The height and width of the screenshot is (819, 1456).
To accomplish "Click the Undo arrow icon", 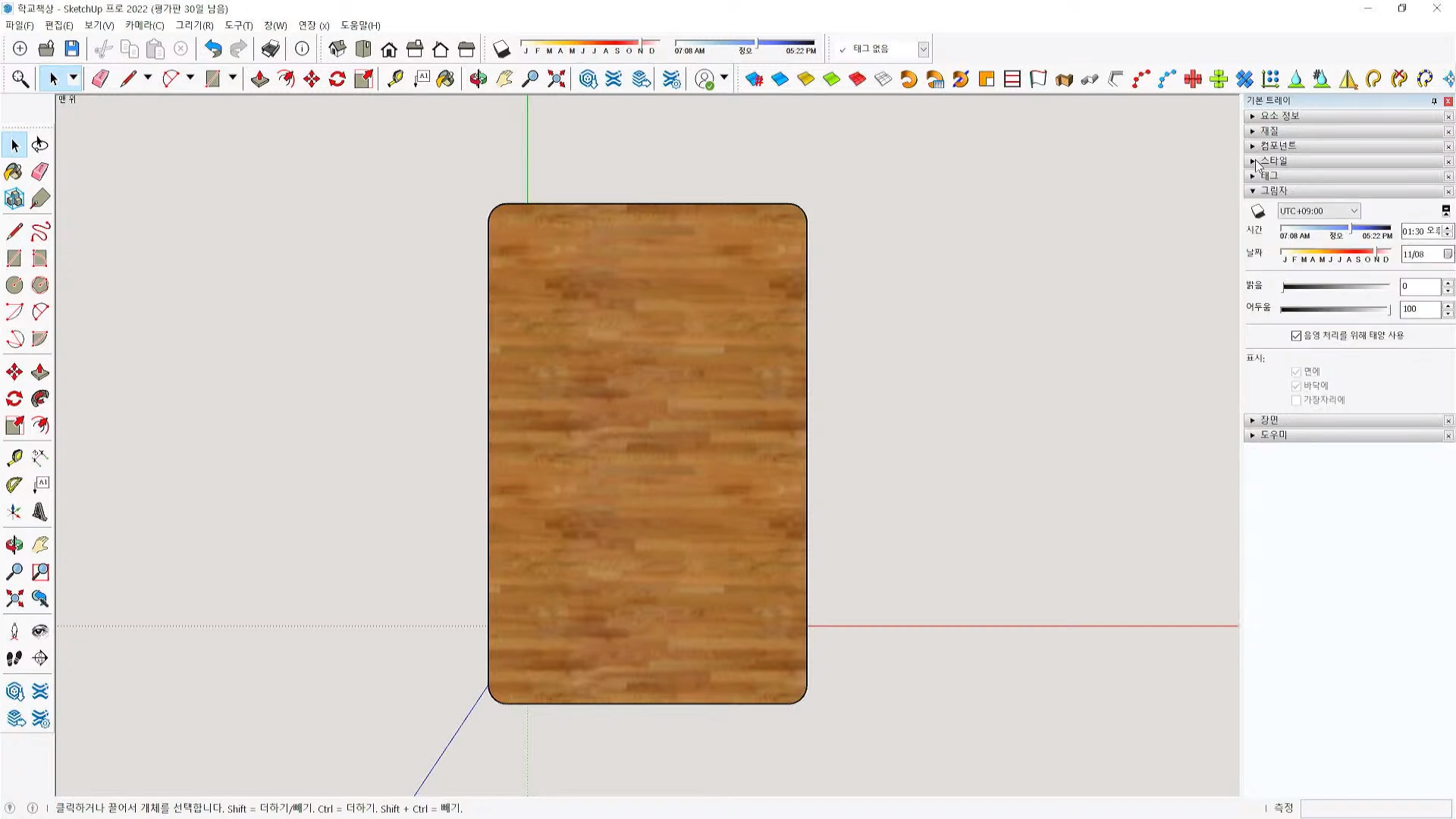I will [213, 49].
